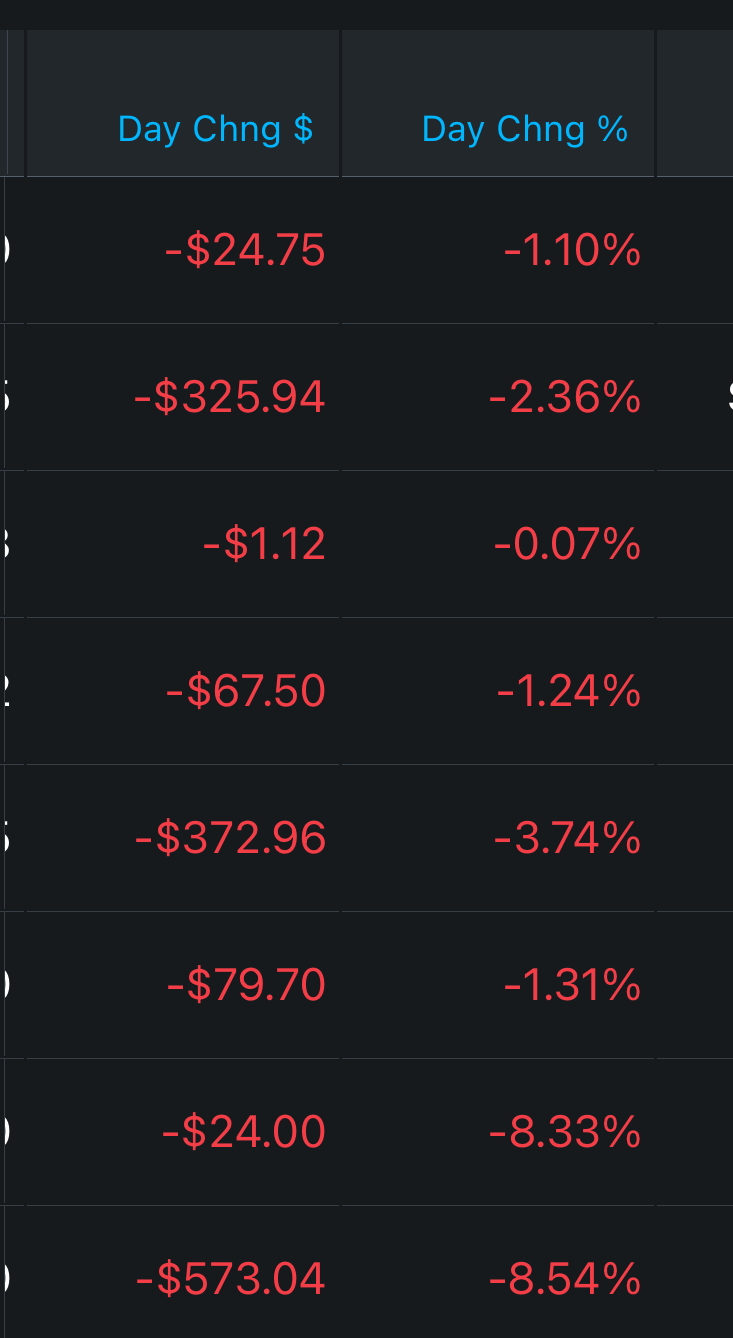
Task: Sort by Day Chng $ column header
Action: [x=215, y=129]
